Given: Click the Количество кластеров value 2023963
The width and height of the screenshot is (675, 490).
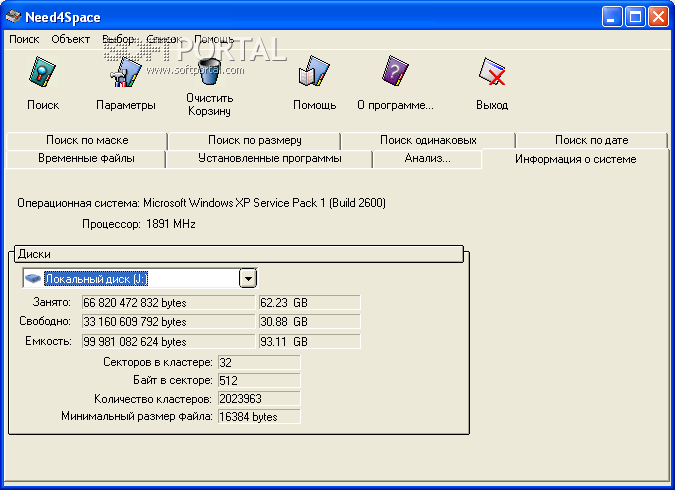Looking at the screenshot, I should coord(259,399).
